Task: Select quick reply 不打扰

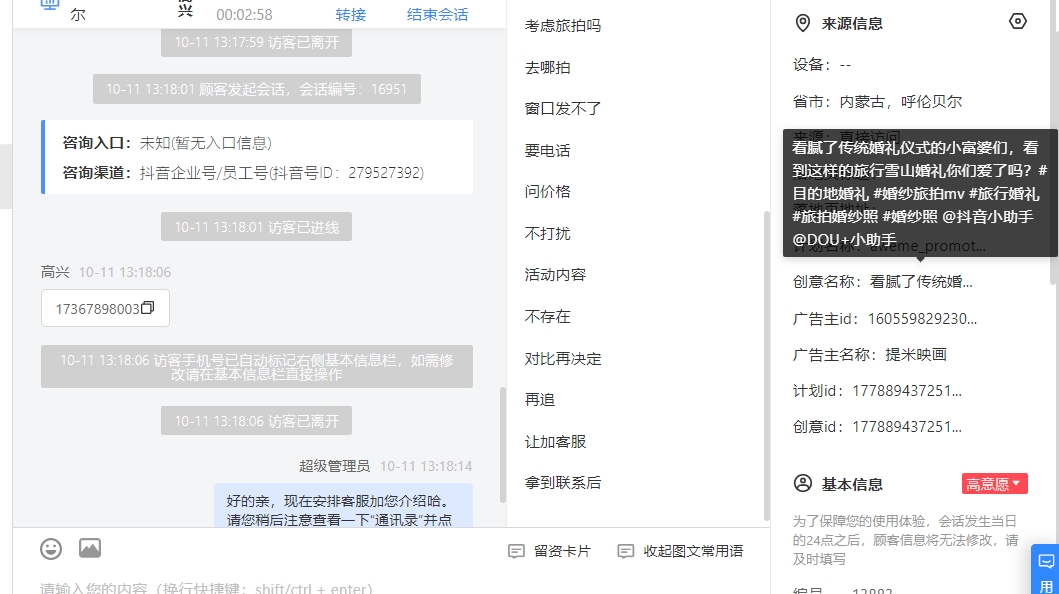Action: [547, 234]
